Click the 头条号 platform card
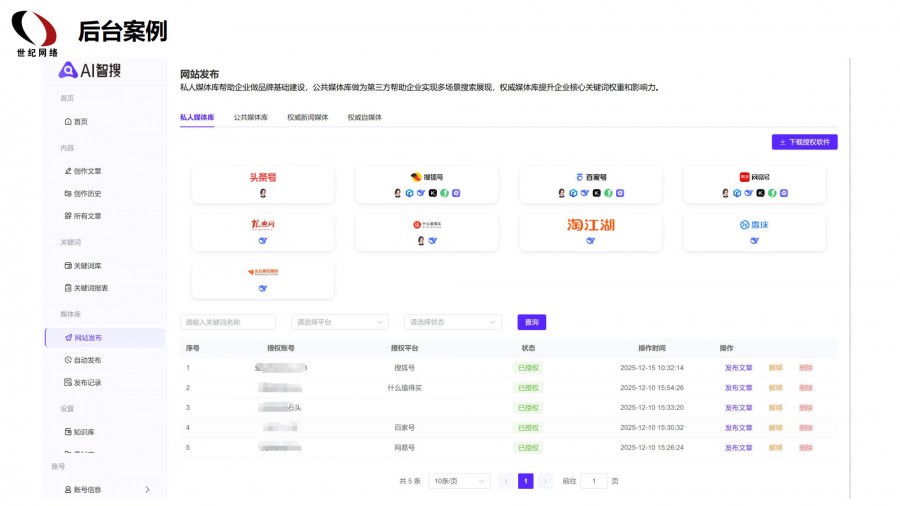The height and width of the screenshot is (506, 900). 263,184
